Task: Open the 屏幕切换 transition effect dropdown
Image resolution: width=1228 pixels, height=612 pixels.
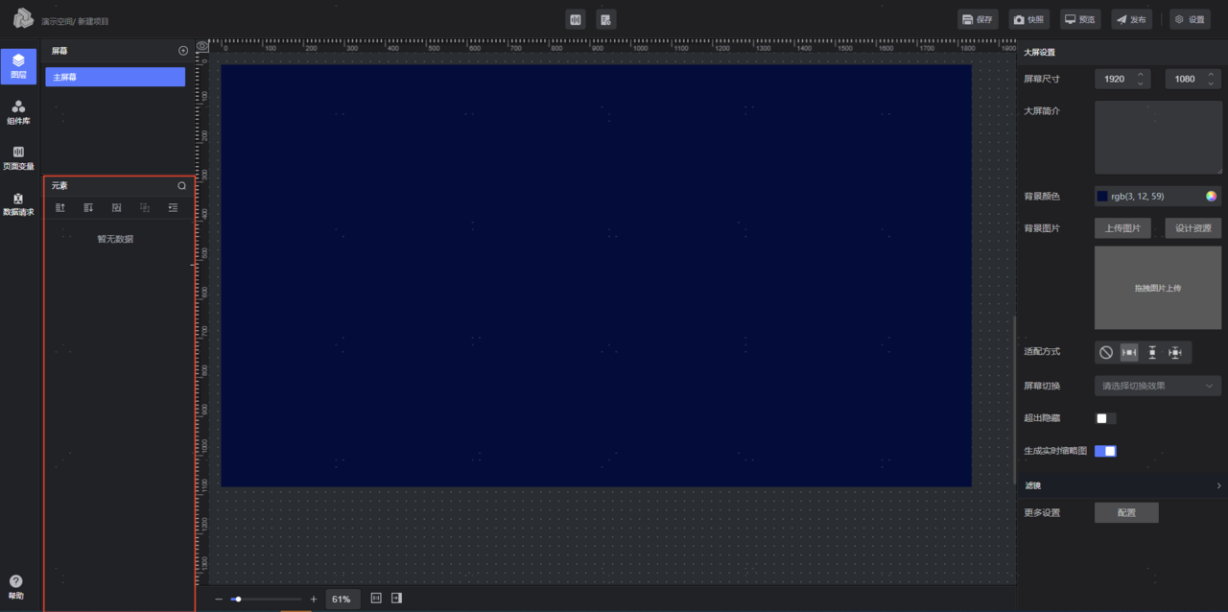Action: (x=1158, y=385)
